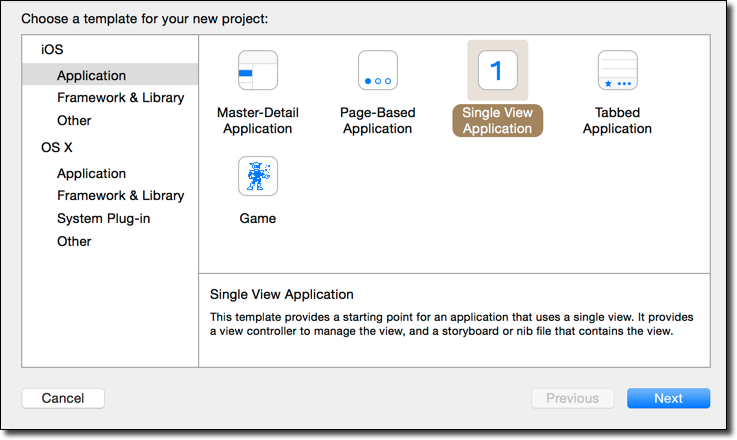Screen dimensions: 737x440
Task: Select the Tabbed Application template icon
Action: 618,71
